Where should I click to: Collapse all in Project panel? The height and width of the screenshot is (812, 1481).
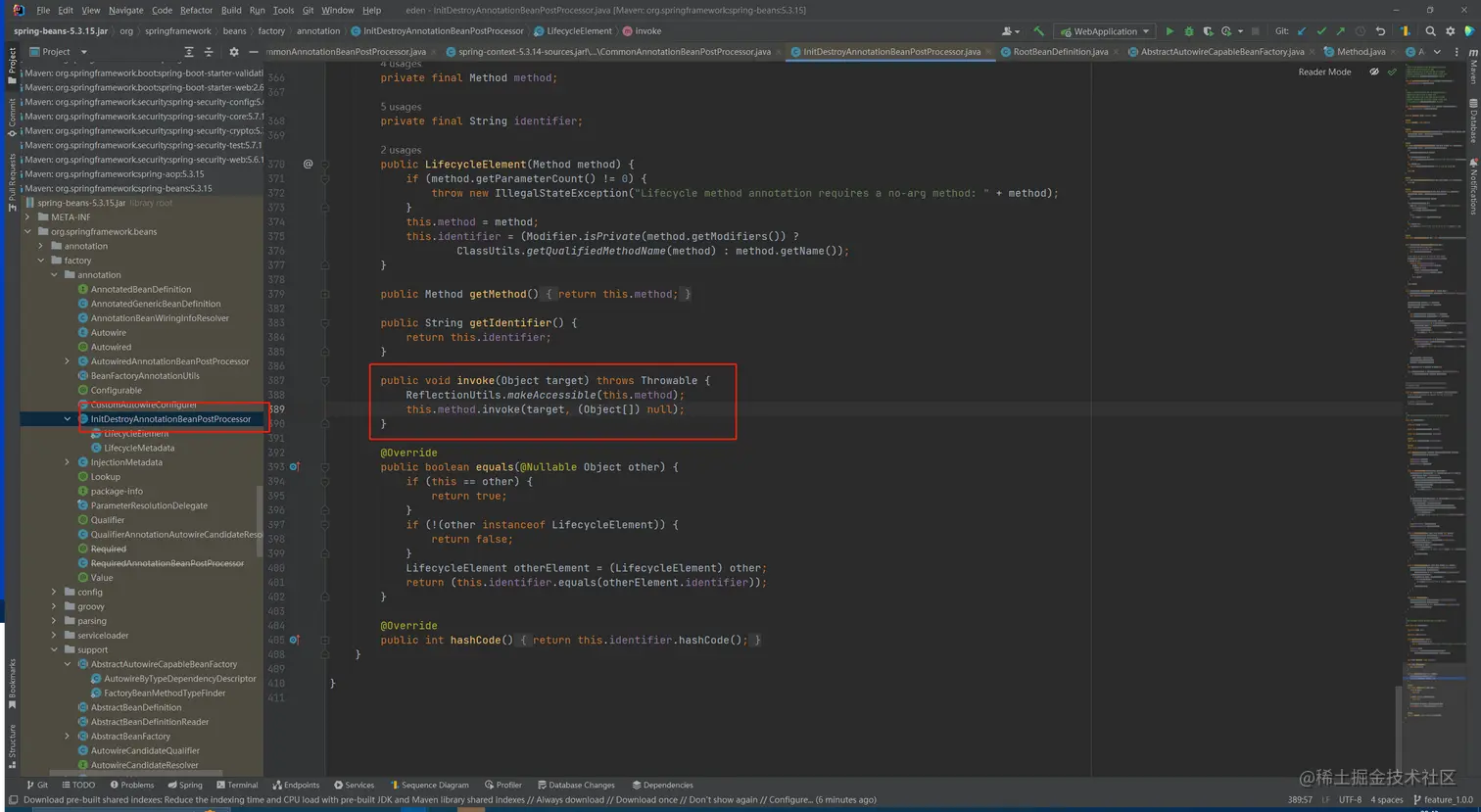click(209, 52)
